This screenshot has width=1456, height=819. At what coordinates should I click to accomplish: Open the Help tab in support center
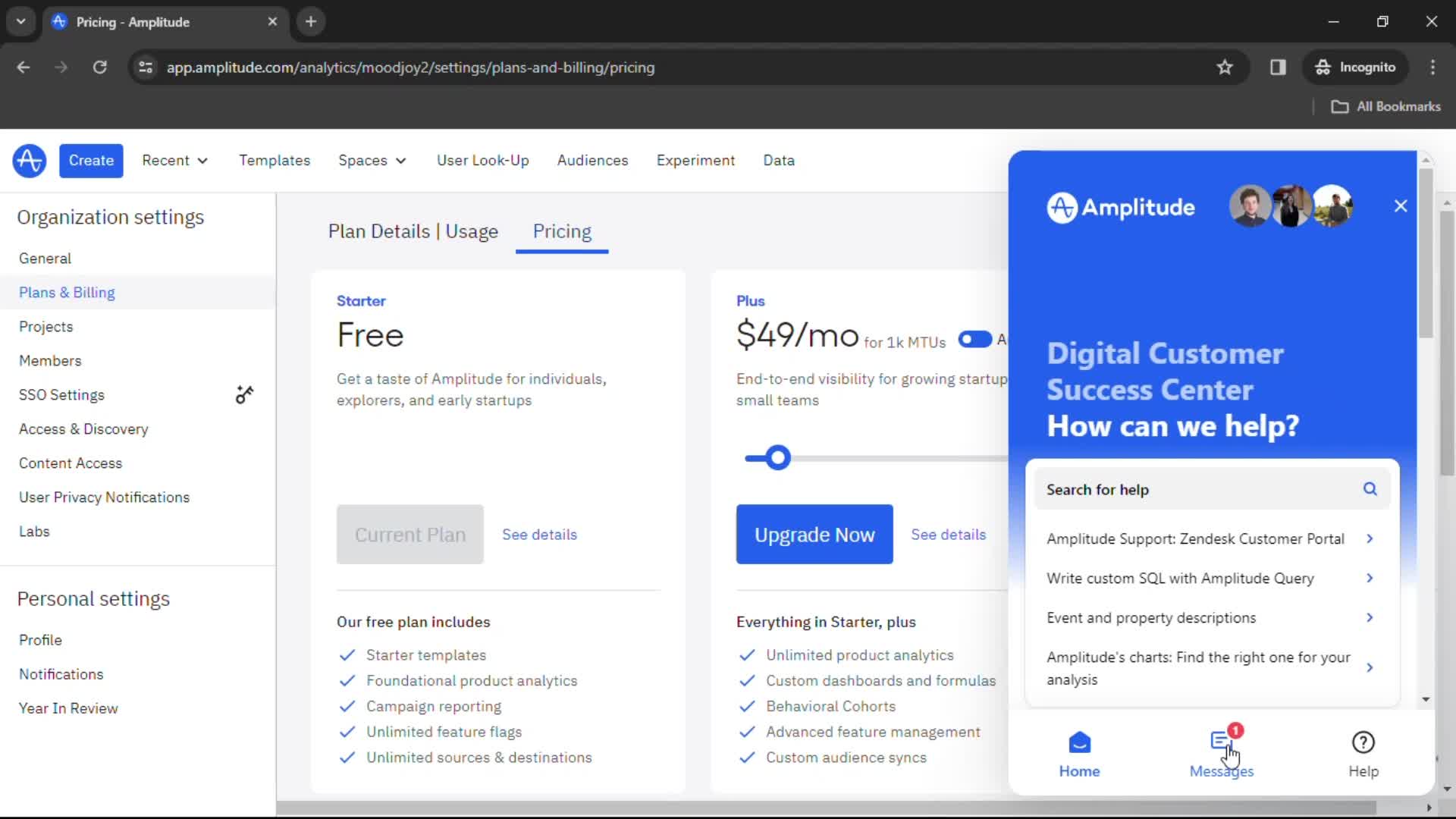click(1364, 754)
